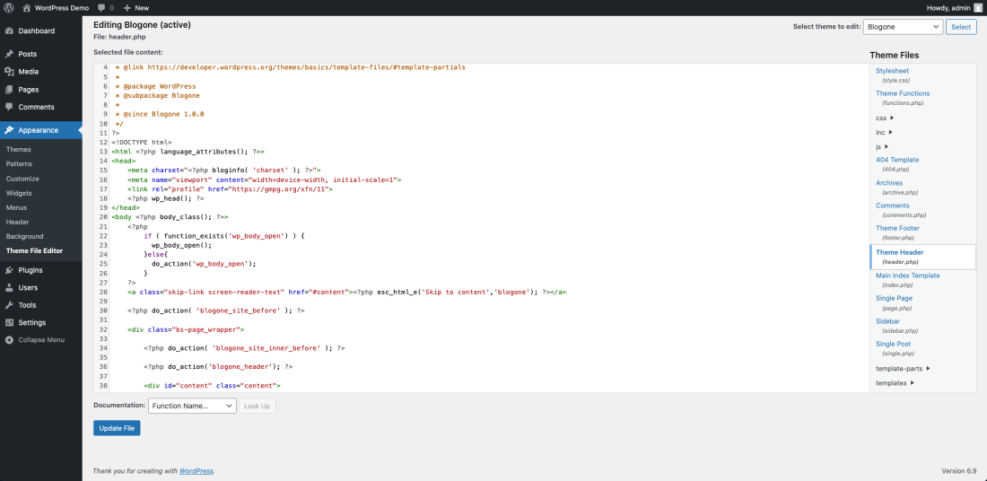This screenshot has height=481, width=987.
Task: Open the Sidebar theme file
Action: tap(886, 321)
